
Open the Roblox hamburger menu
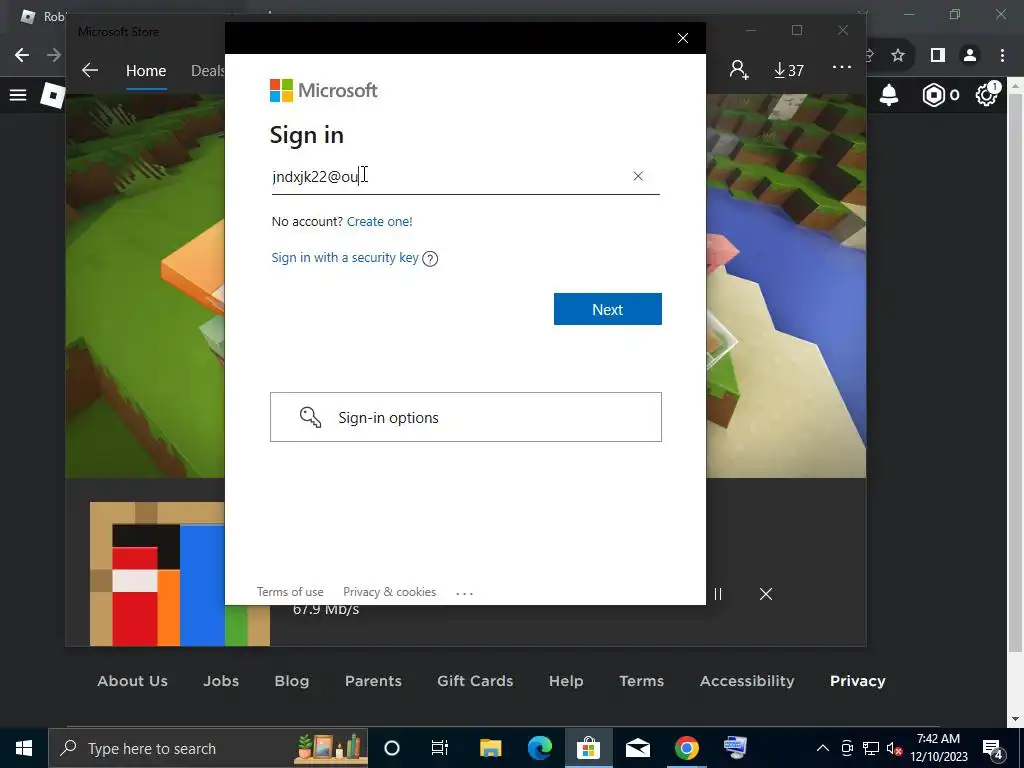coord(18,95)
